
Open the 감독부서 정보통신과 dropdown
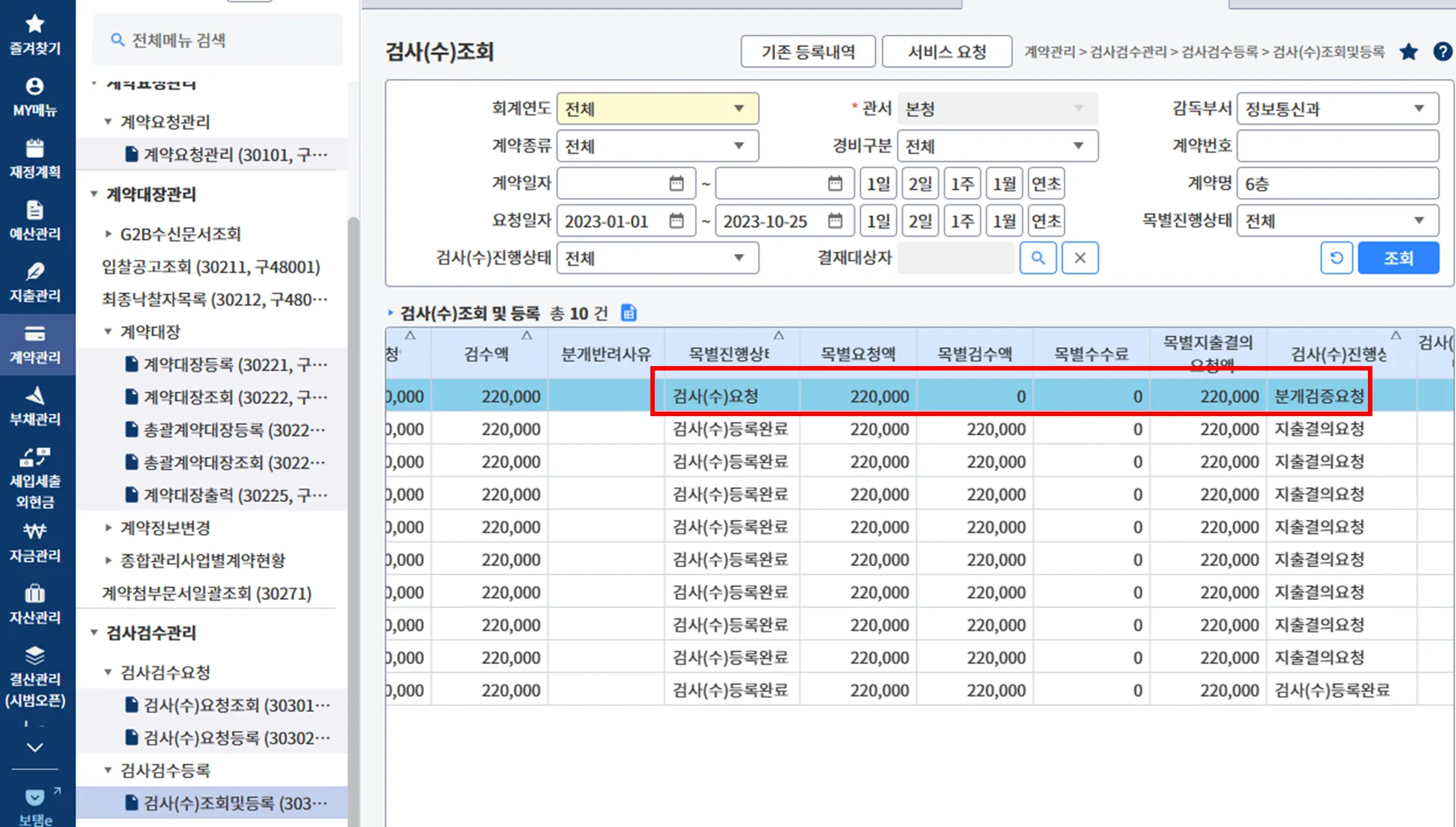pyautogui.click(x=1337, y=109)
